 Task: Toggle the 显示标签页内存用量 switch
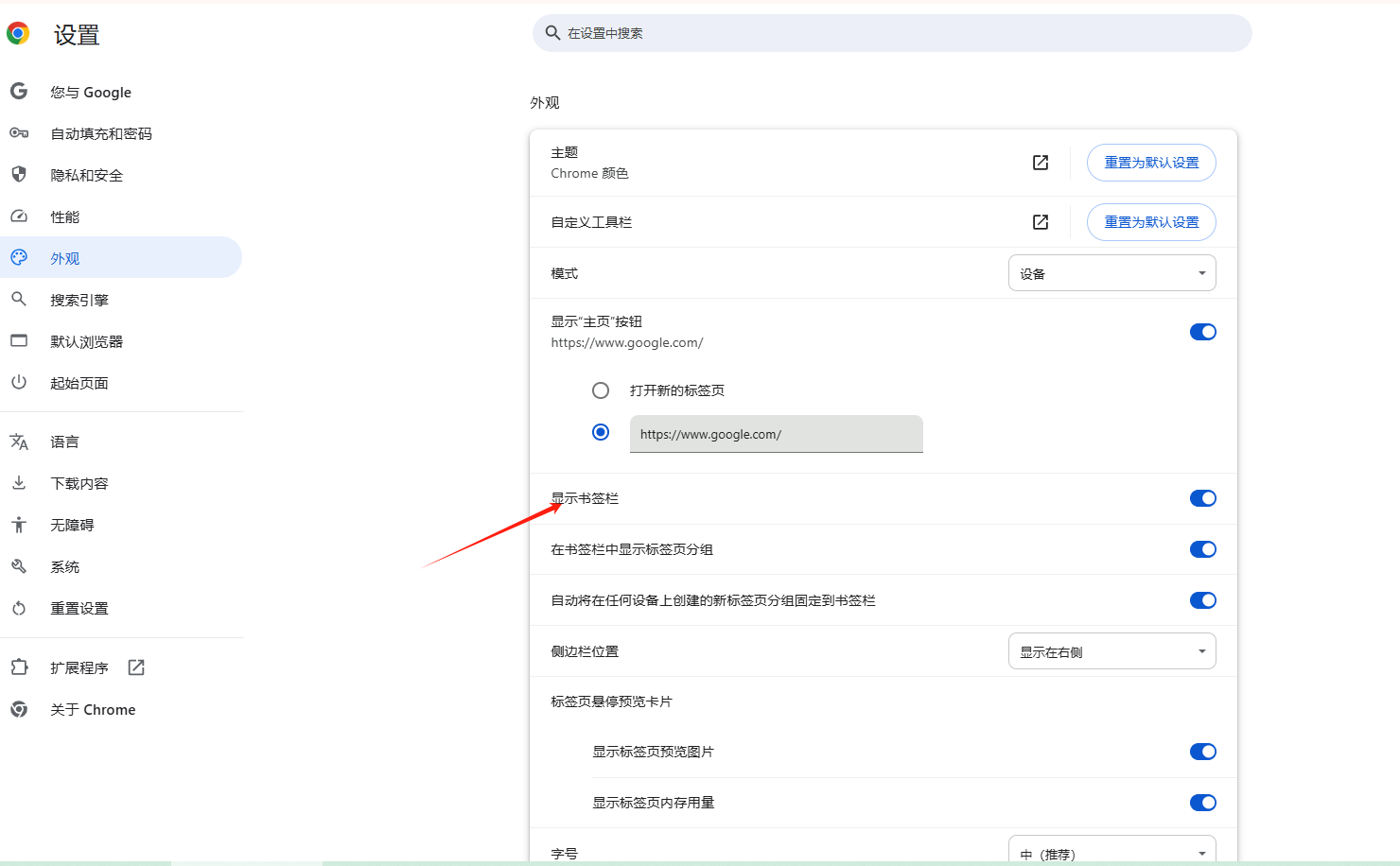click(1202, 803)
